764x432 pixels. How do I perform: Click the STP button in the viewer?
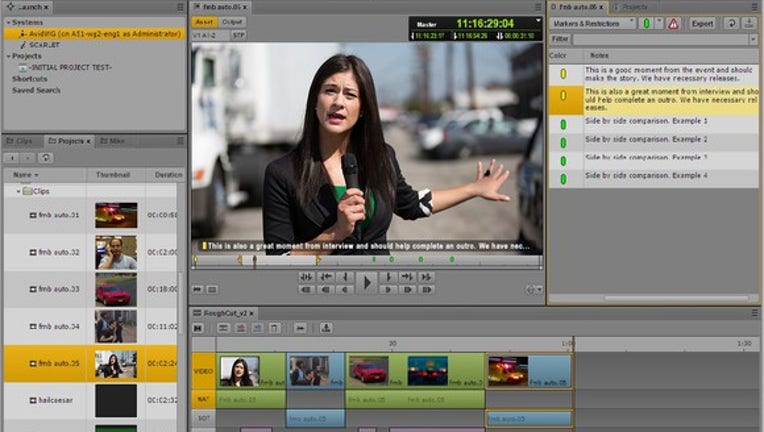(x=238, y=36)
